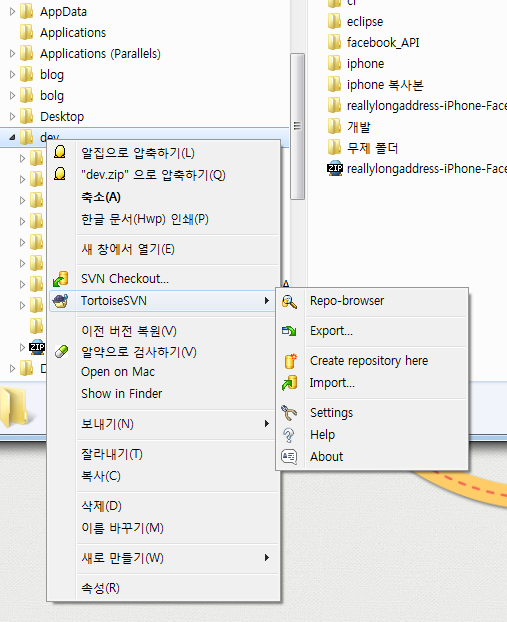Collapse the dev tree node

(12, 138)
